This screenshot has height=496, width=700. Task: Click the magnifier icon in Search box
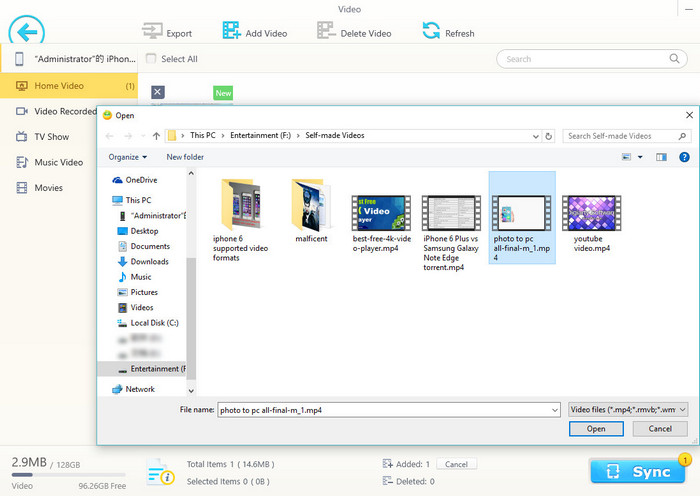[674, 58]
